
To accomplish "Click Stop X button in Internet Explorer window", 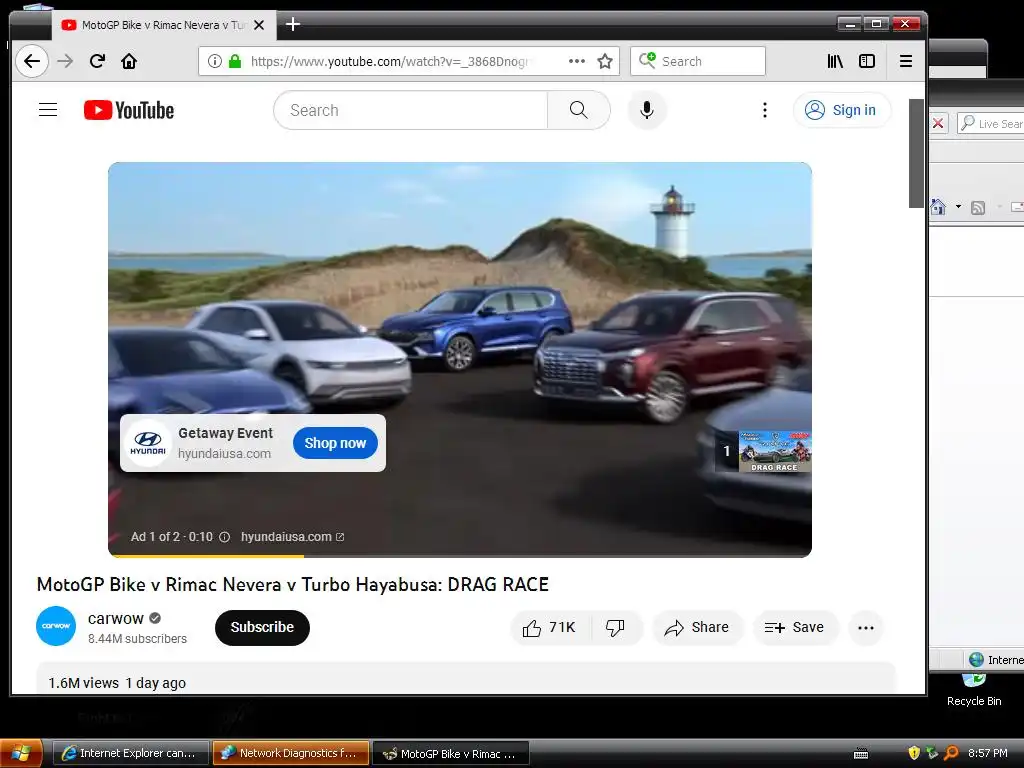I will tap(938, 123).
